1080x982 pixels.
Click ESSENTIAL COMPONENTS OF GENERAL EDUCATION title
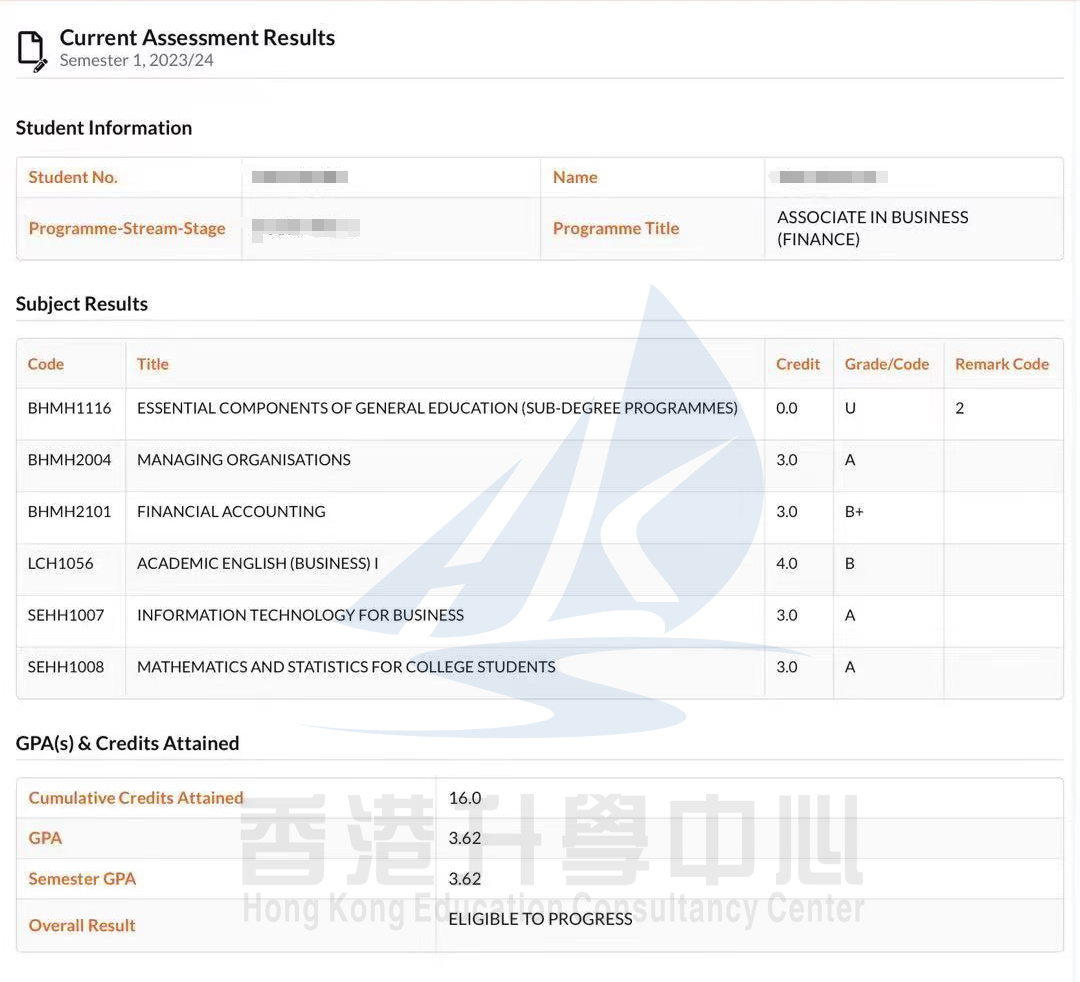(437, 408)
